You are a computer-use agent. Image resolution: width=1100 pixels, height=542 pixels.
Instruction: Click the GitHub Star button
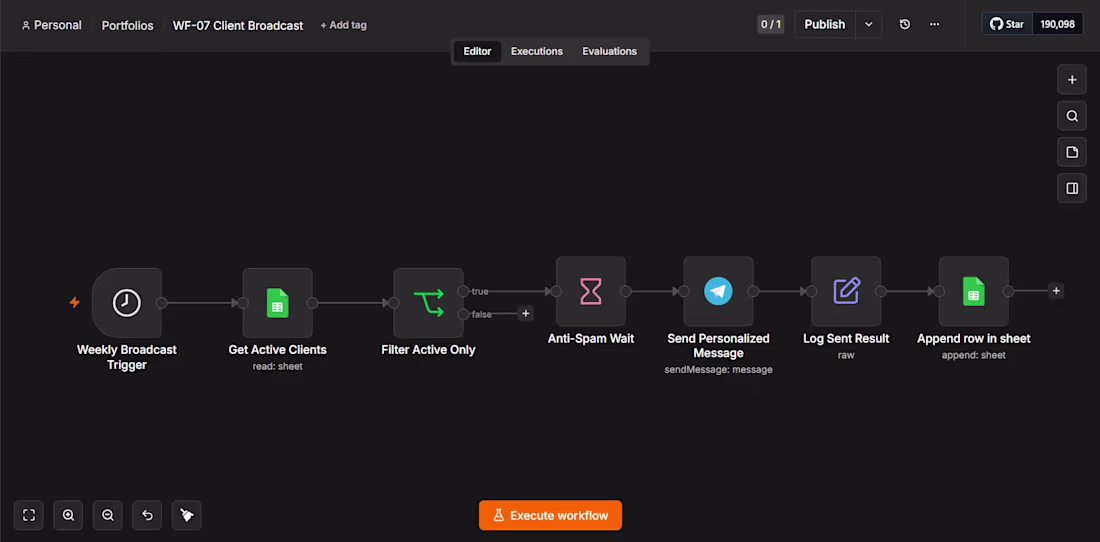1007,25
